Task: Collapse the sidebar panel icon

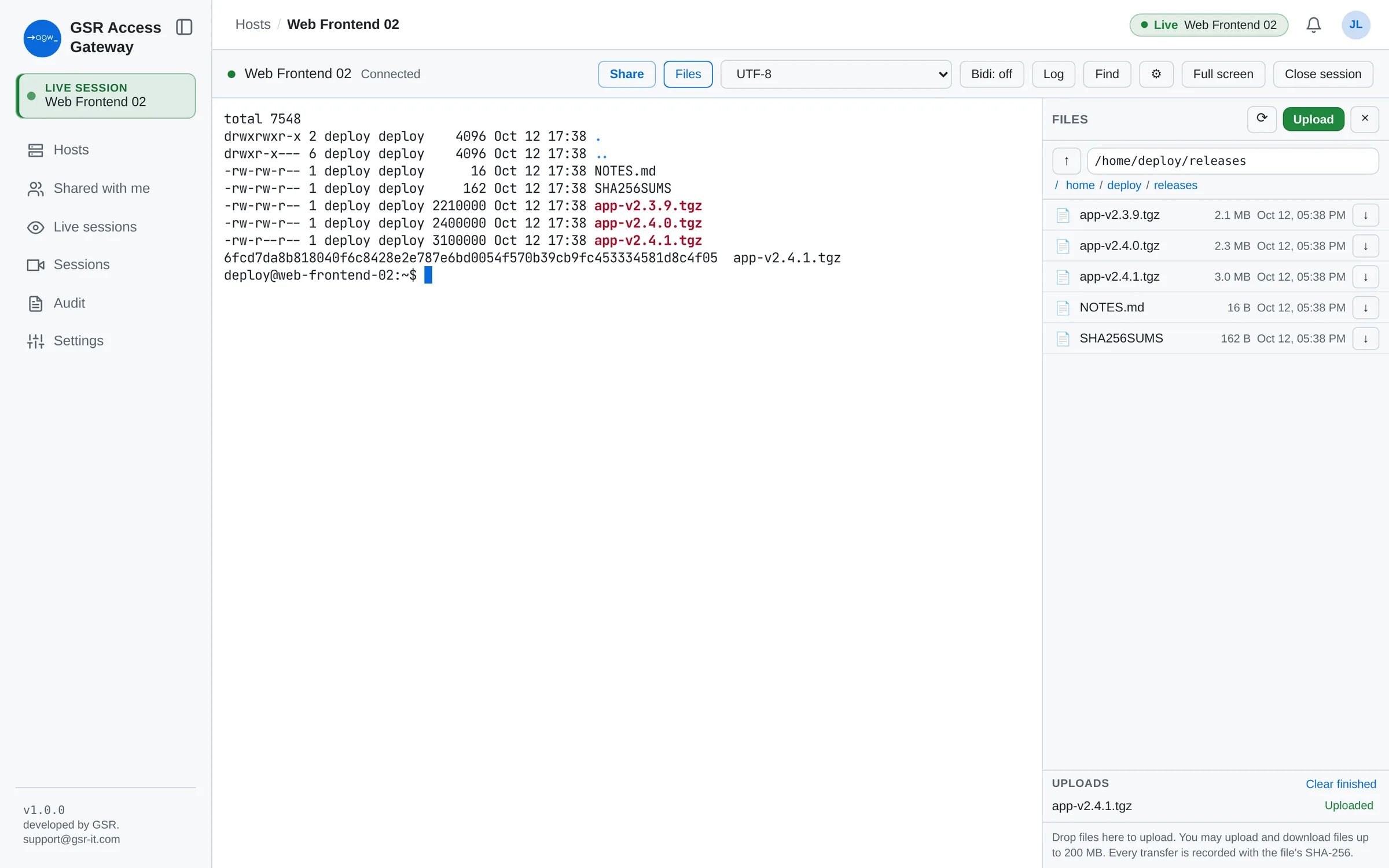Action: click(x=184, y=27)
